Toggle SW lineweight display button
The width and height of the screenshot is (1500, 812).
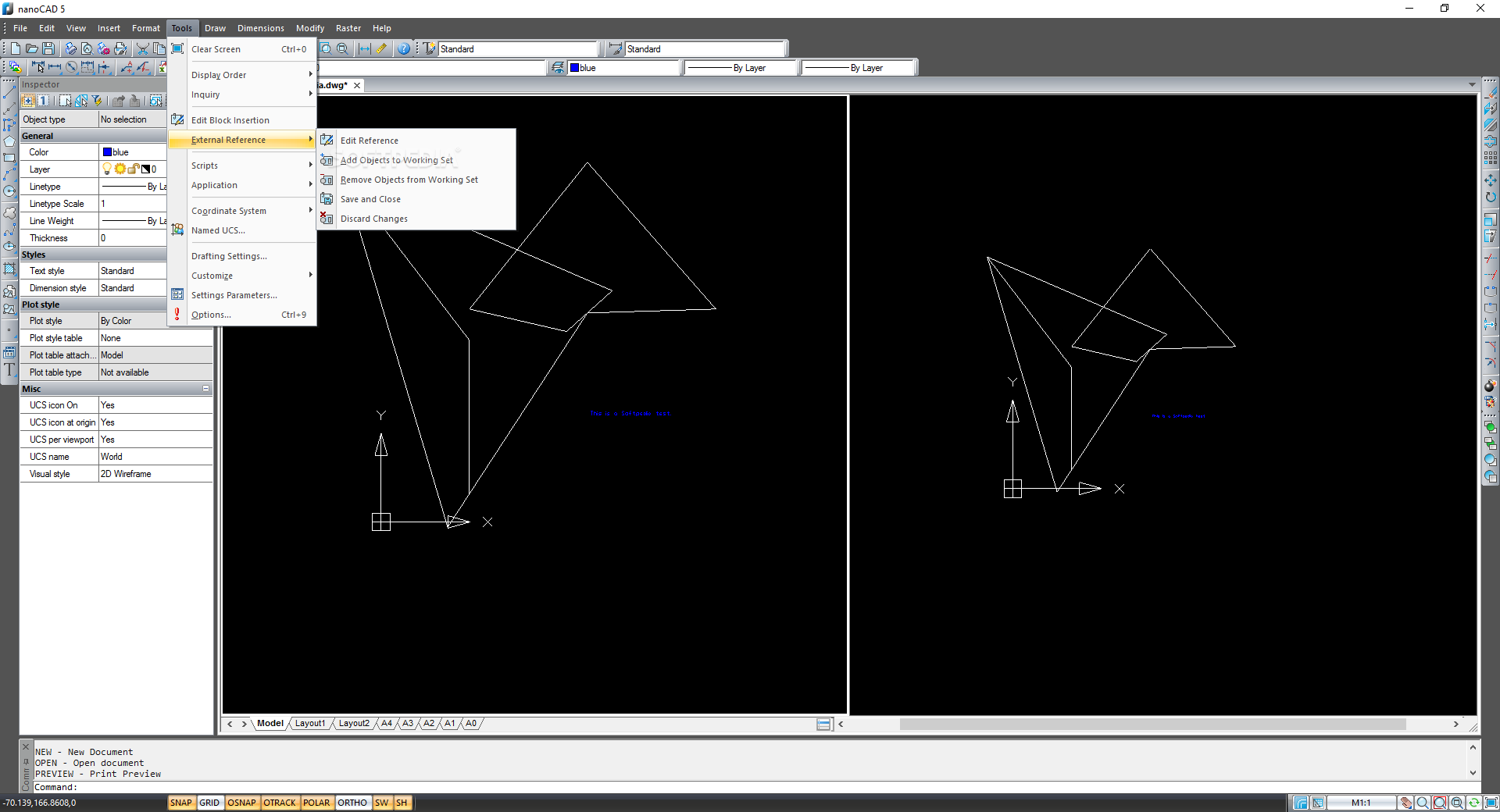pos(381,803)
